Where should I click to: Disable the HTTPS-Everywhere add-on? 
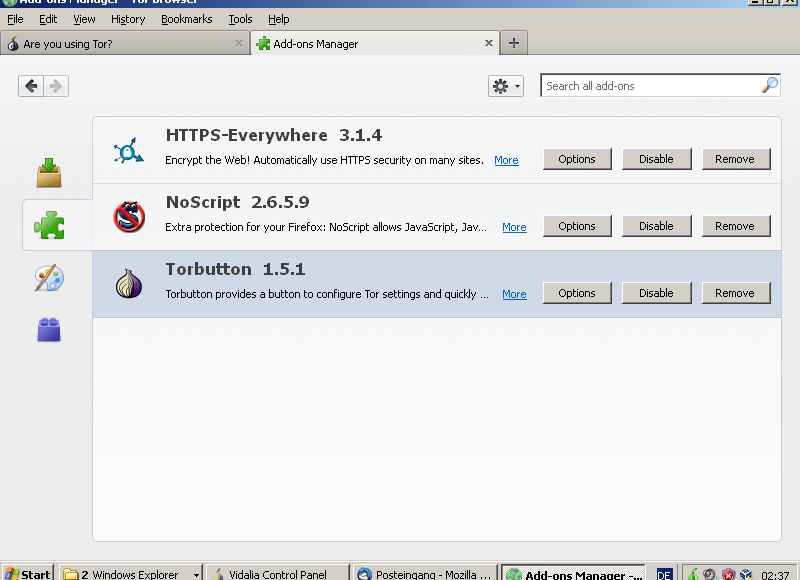click(656, 159)
